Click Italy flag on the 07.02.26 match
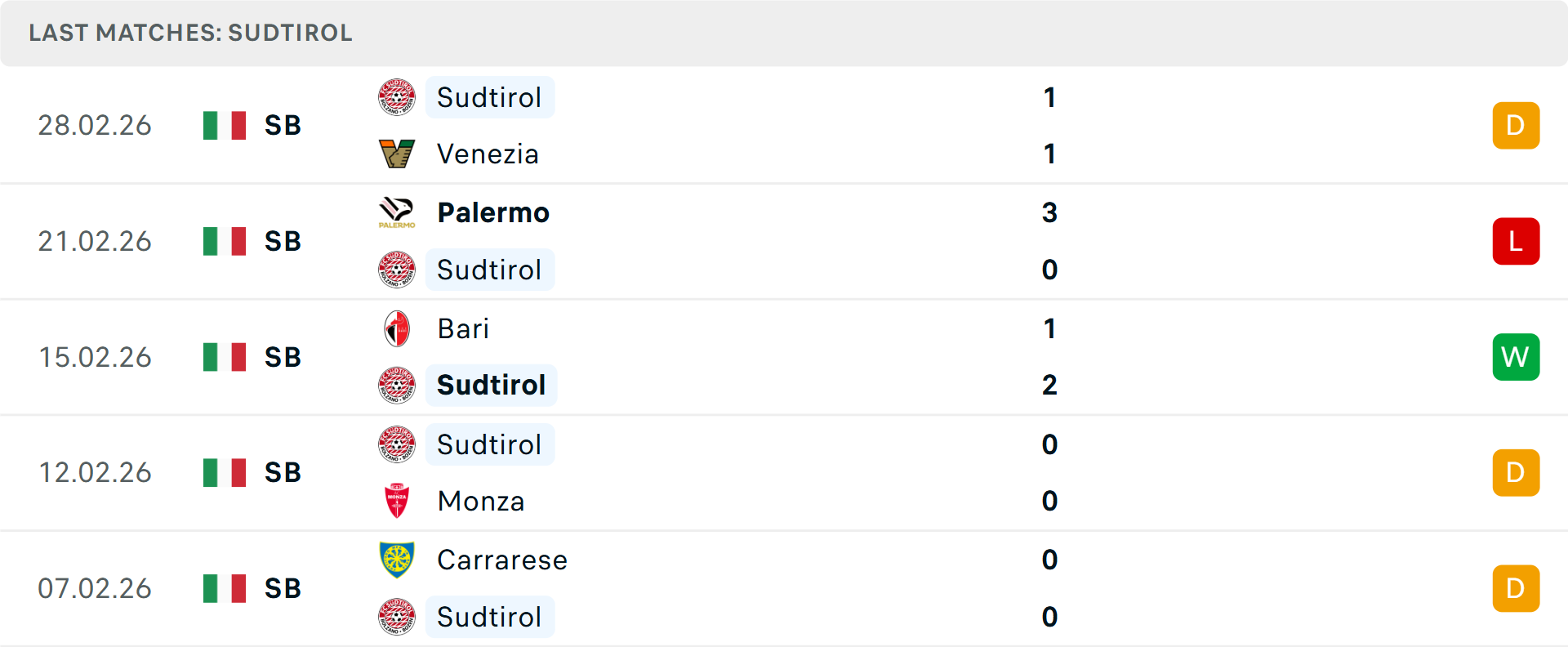The height and width of the screenshot is (647, 1568). click(225, 588)
